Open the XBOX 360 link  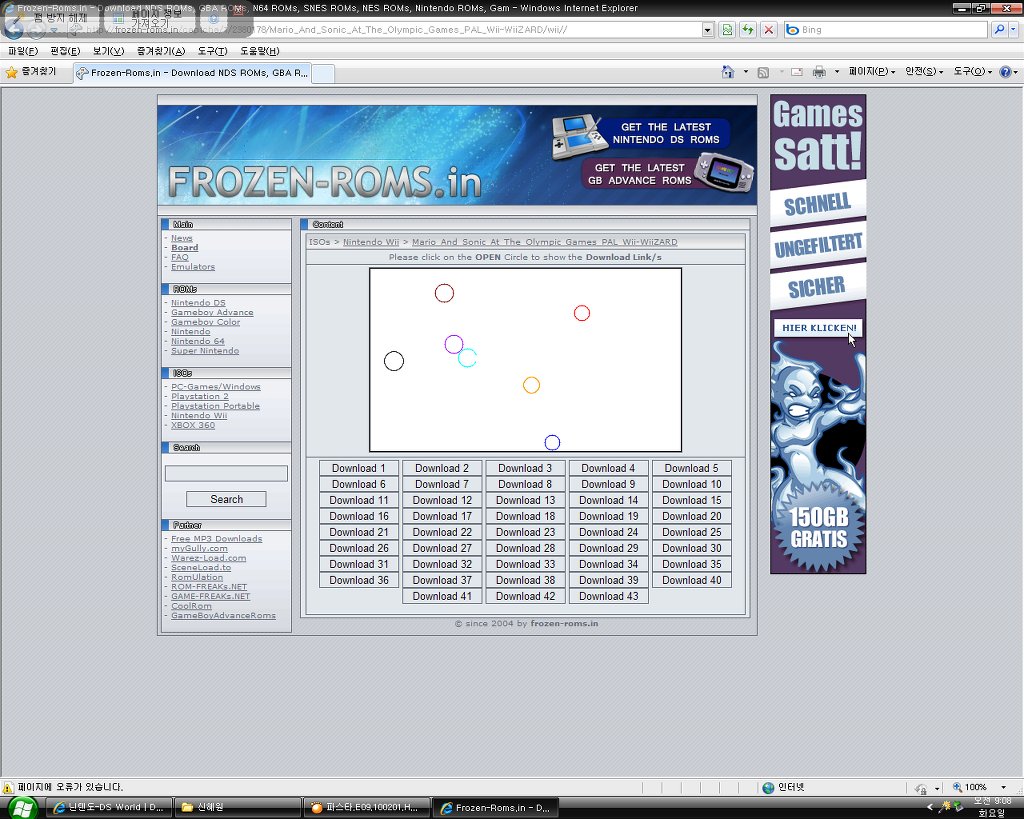click(193, 425)
